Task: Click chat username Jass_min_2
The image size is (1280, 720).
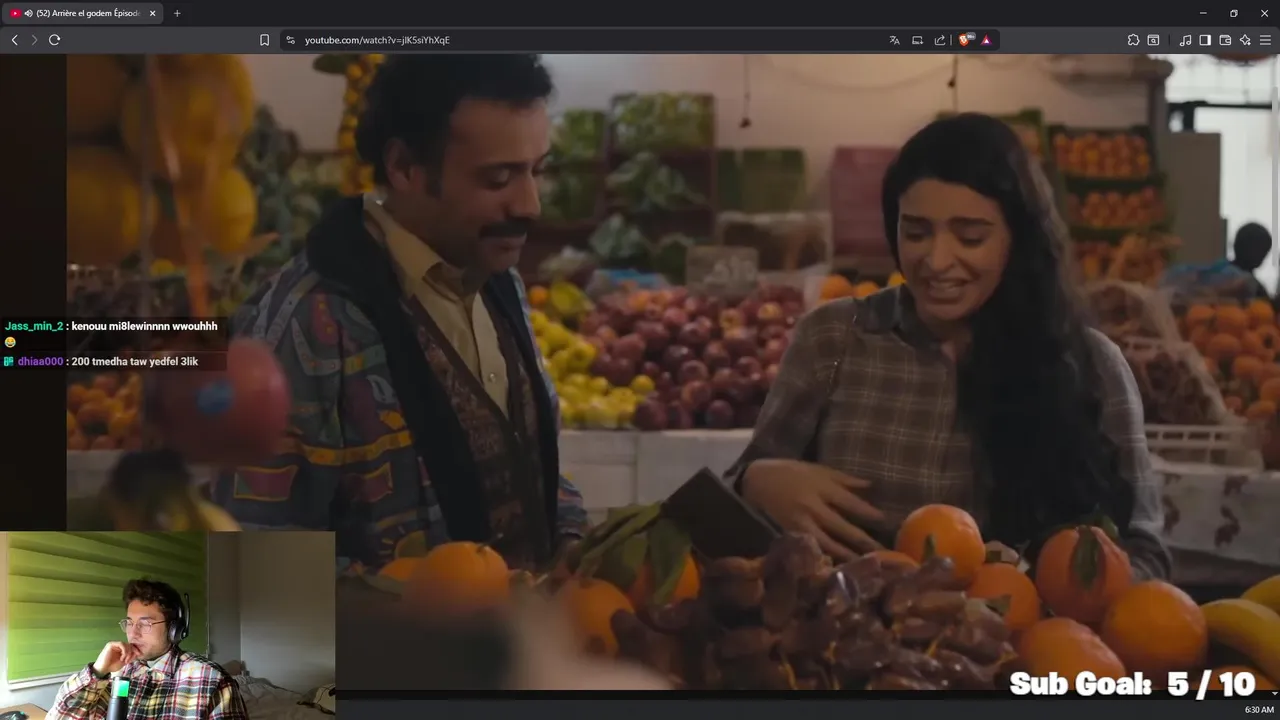Action: (x=33, y=326)
